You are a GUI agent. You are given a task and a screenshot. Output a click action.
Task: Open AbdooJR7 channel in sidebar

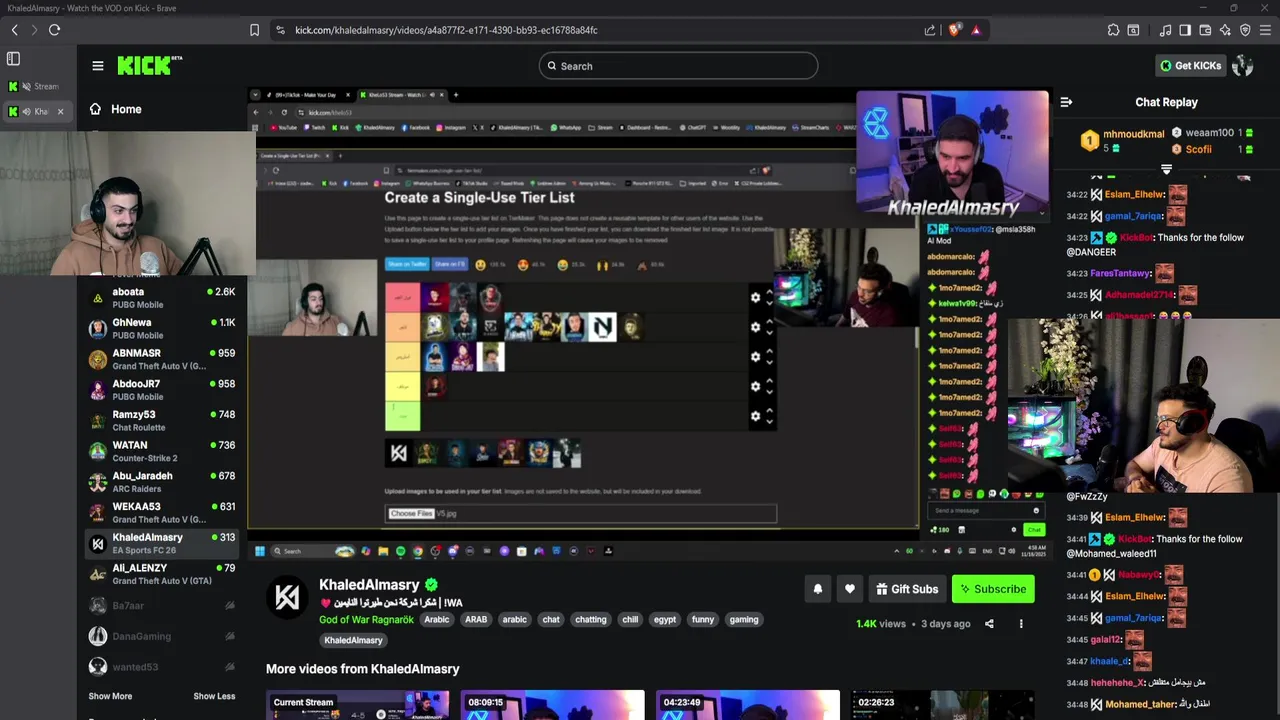(x=161, y=390)
